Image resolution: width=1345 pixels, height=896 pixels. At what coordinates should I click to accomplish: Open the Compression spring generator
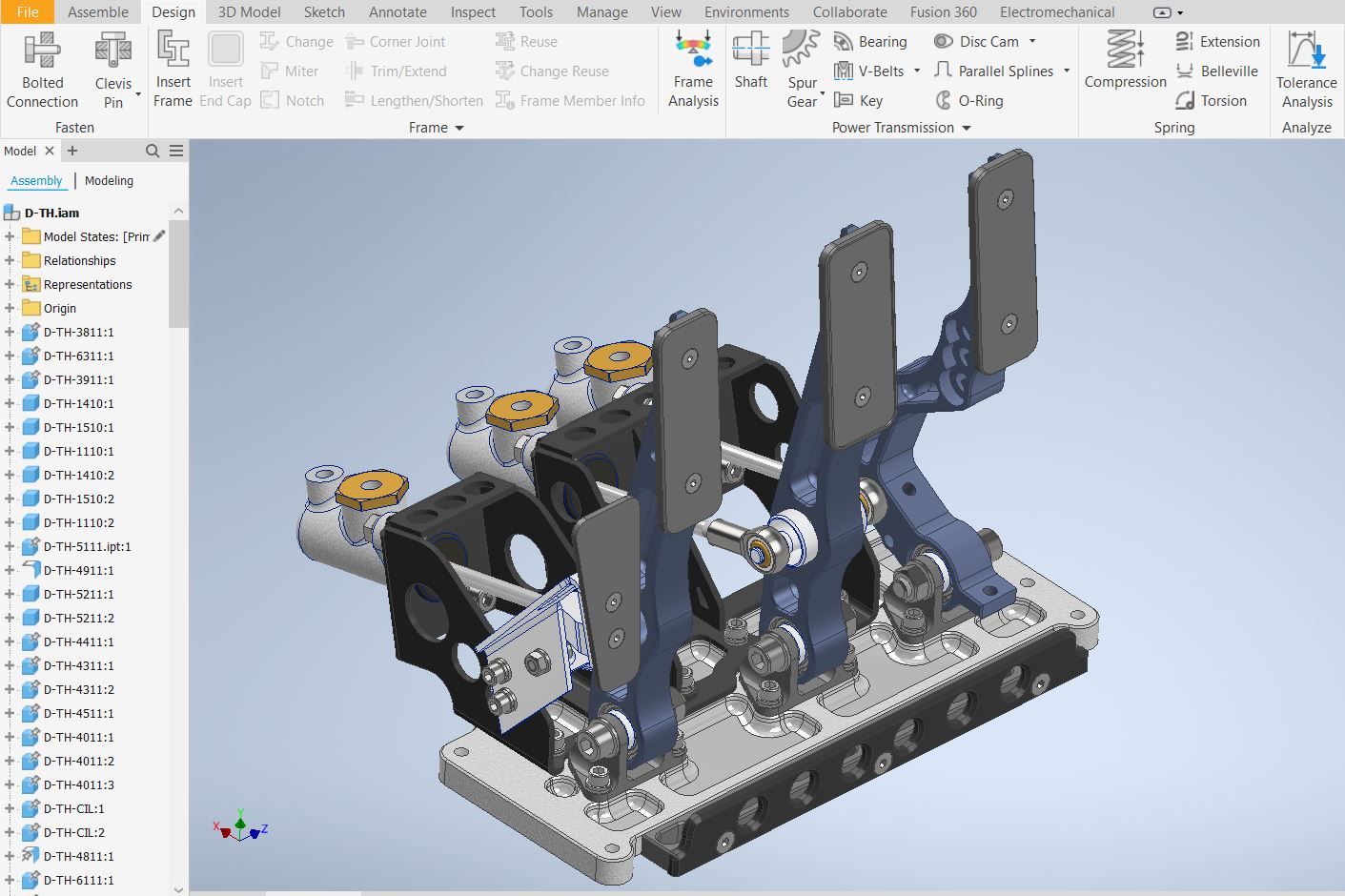pos(1126,61)
